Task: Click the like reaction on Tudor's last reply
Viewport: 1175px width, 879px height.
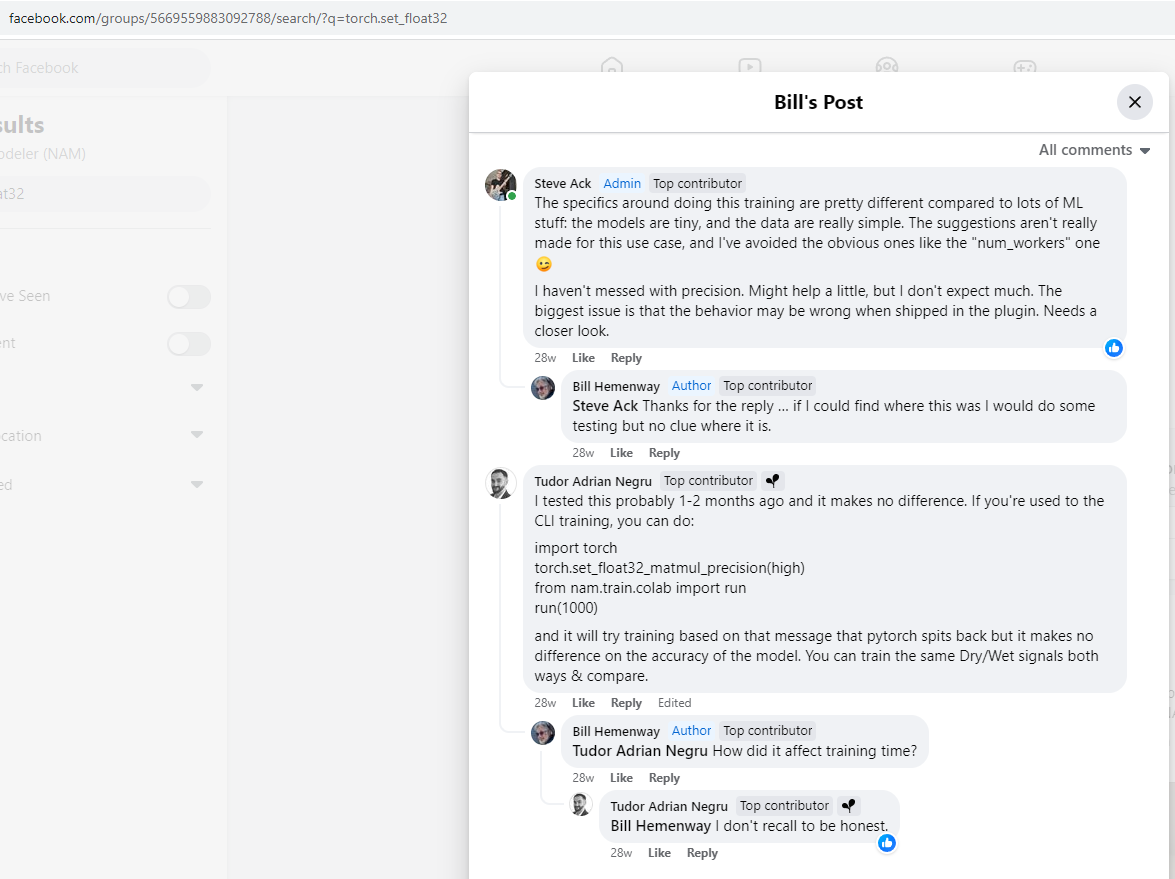Action: 887,843
